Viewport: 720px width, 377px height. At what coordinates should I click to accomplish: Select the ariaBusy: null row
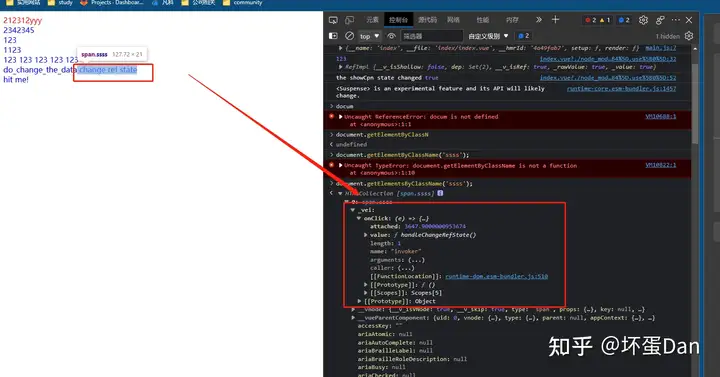click(x=382, y=367)
